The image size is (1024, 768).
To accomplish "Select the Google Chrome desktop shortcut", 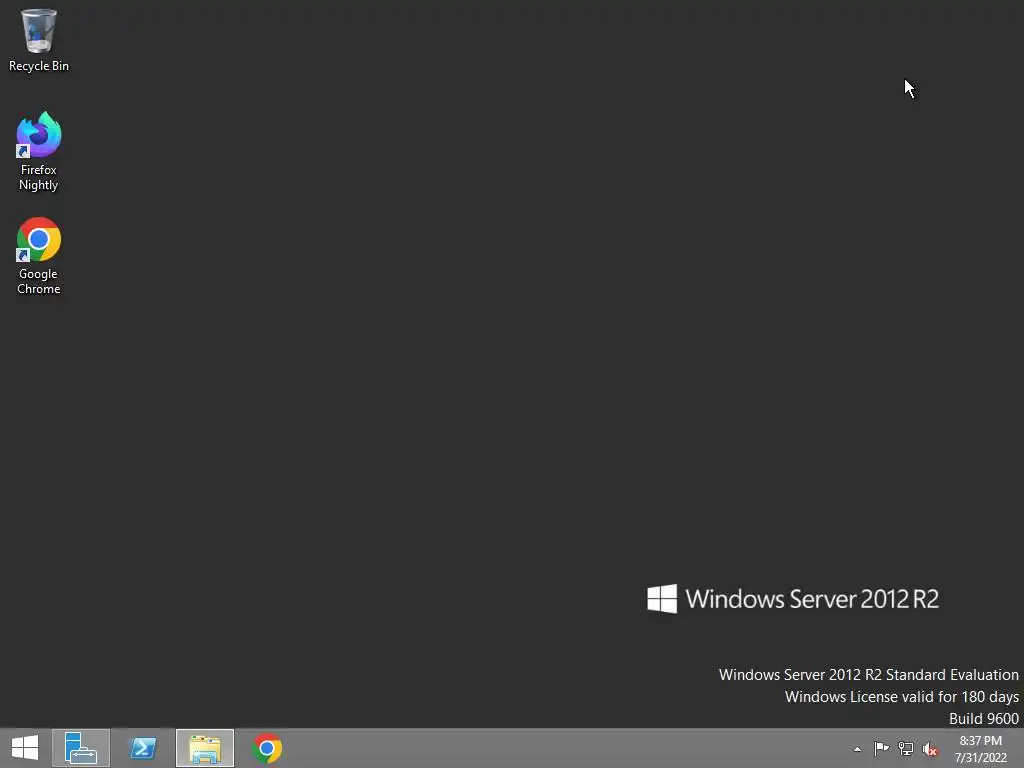I will point(39,255).
